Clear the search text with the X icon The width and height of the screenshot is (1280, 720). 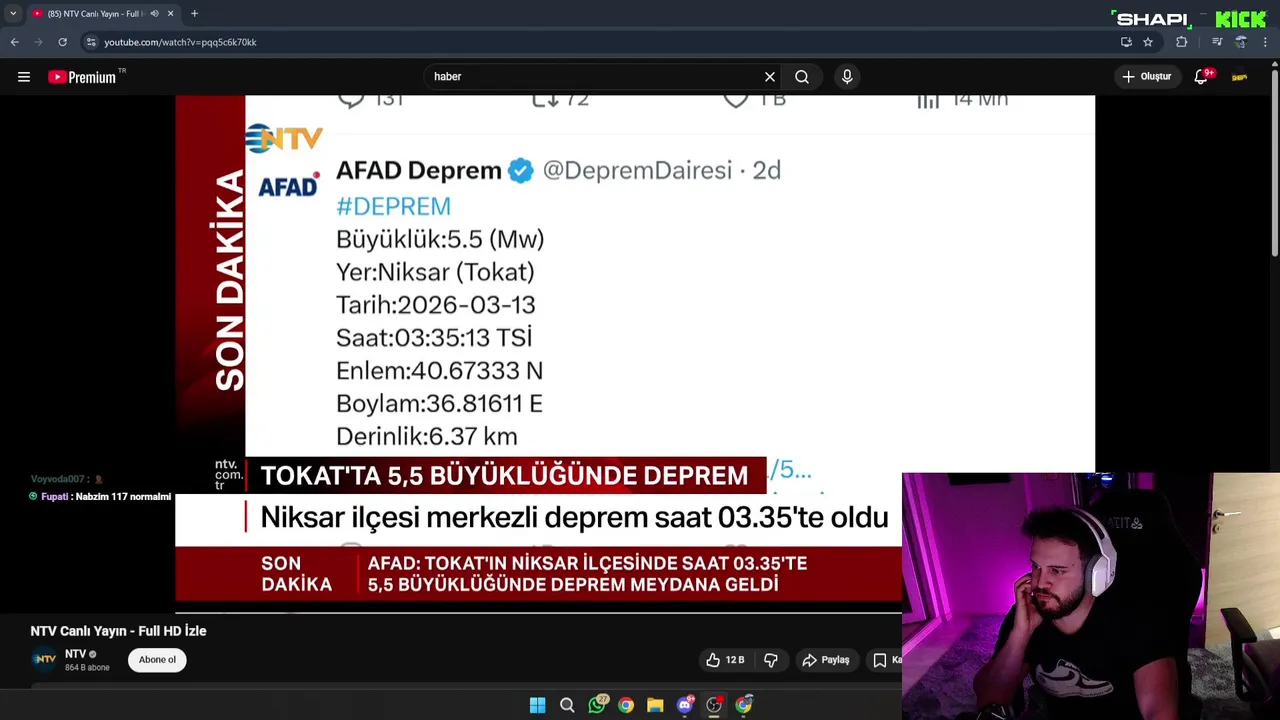click(x=770, y=77)
